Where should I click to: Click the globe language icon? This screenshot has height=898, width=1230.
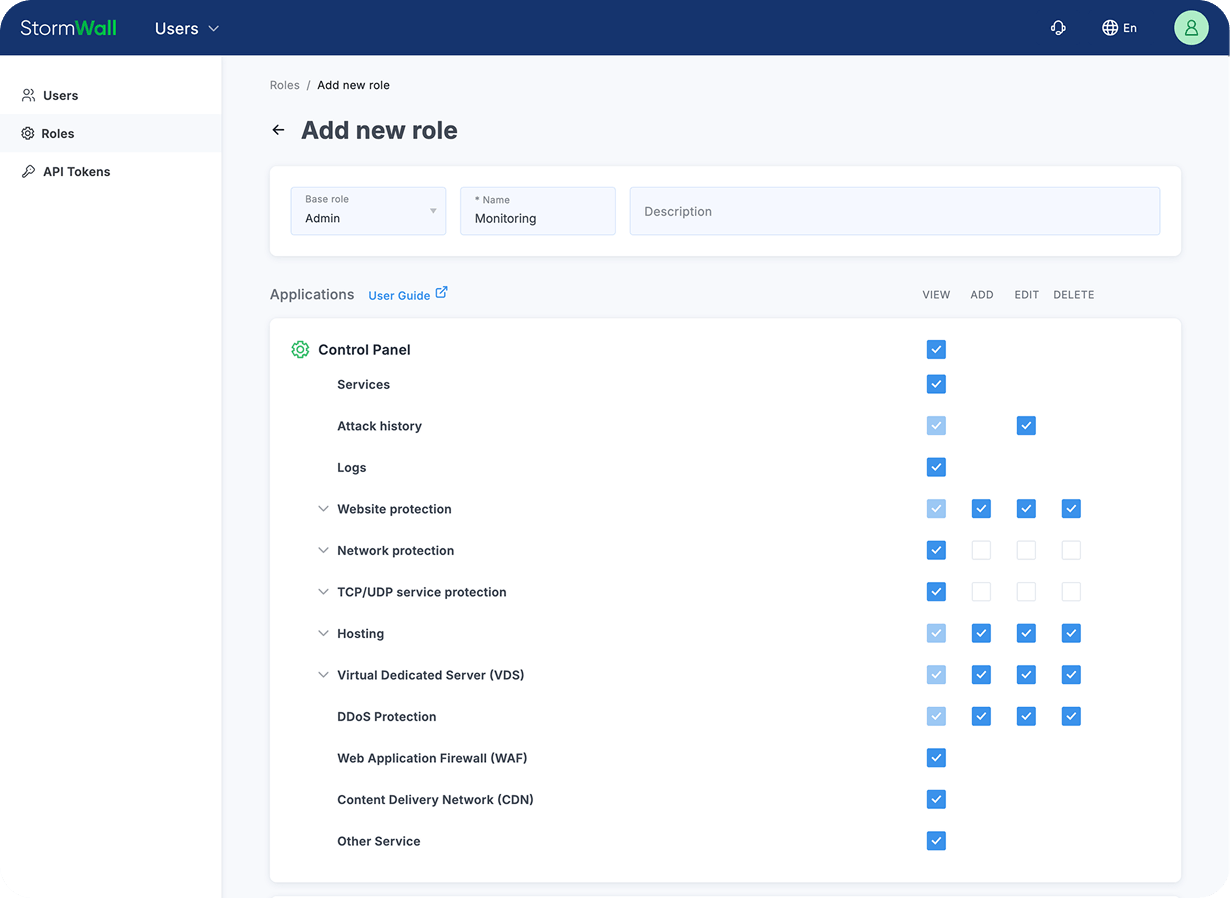click(1110, 28)
